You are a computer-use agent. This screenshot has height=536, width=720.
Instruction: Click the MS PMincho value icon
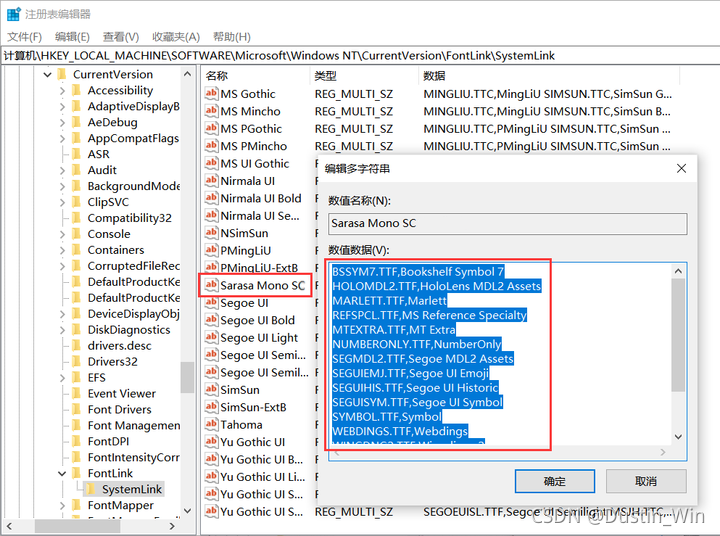point(211,146)
